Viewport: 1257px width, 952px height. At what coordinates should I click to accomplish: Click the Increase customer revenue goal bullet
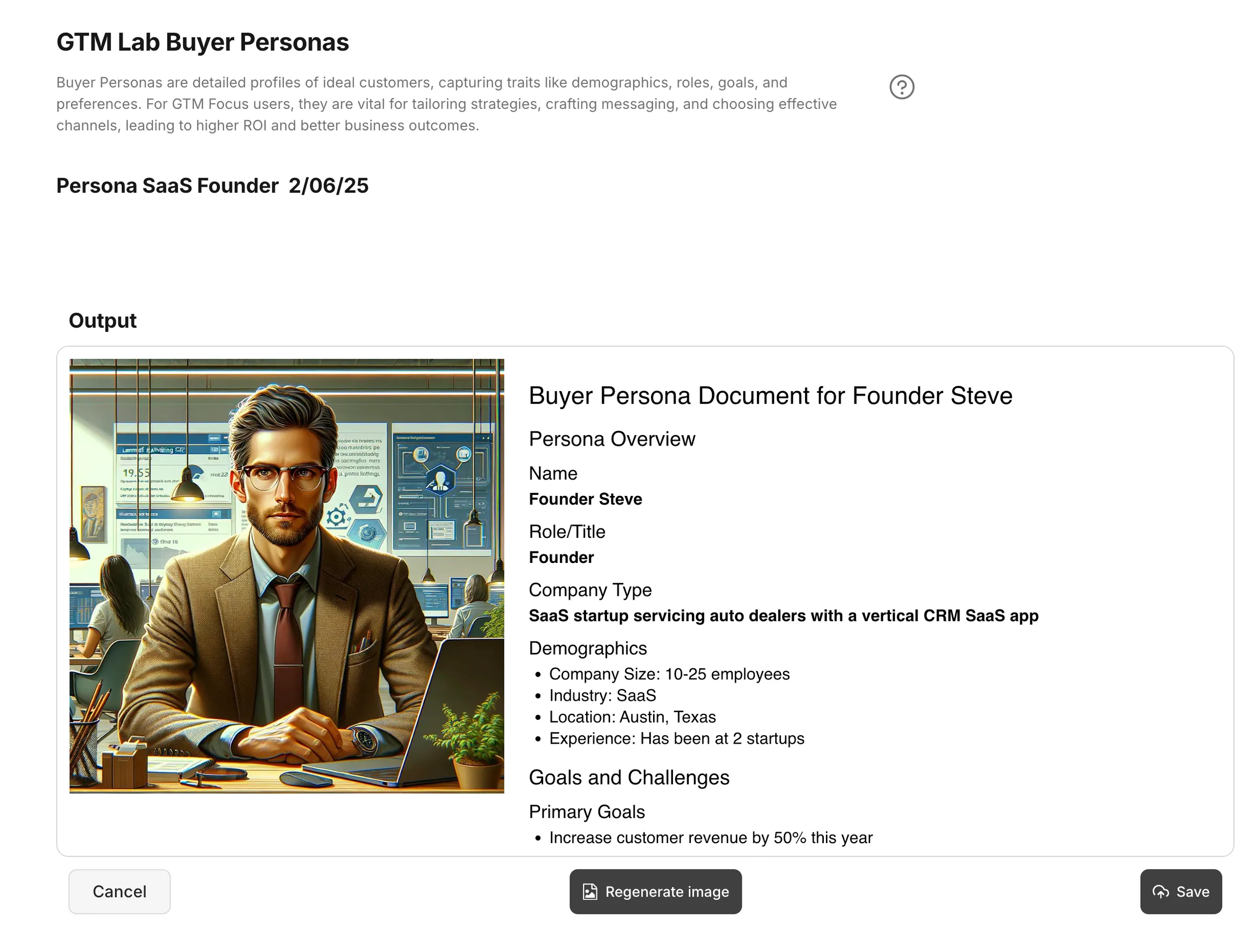click(x=710, y=837)
